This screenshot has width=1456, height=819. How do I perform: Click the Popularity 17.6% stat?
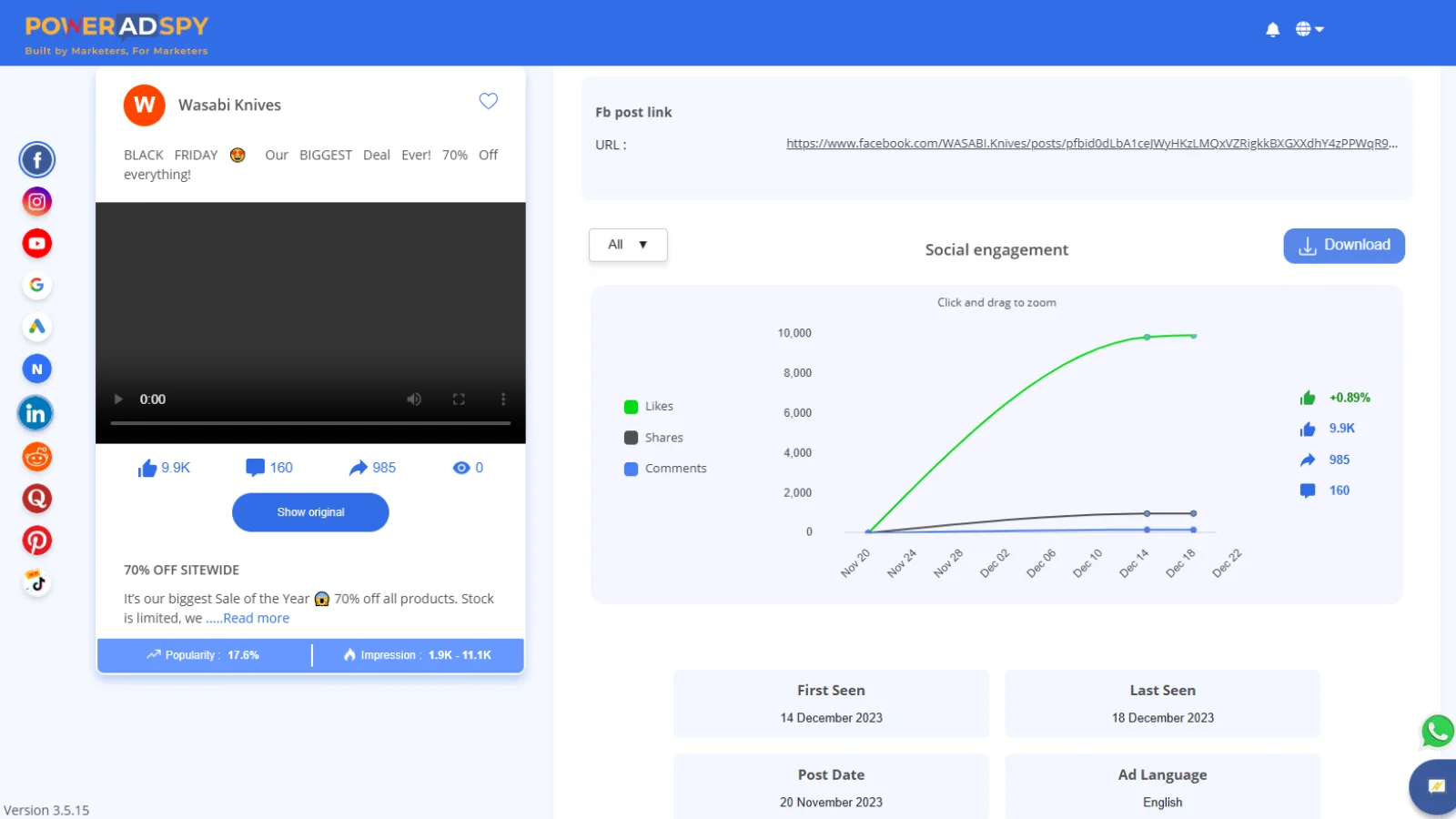(204, 655)
